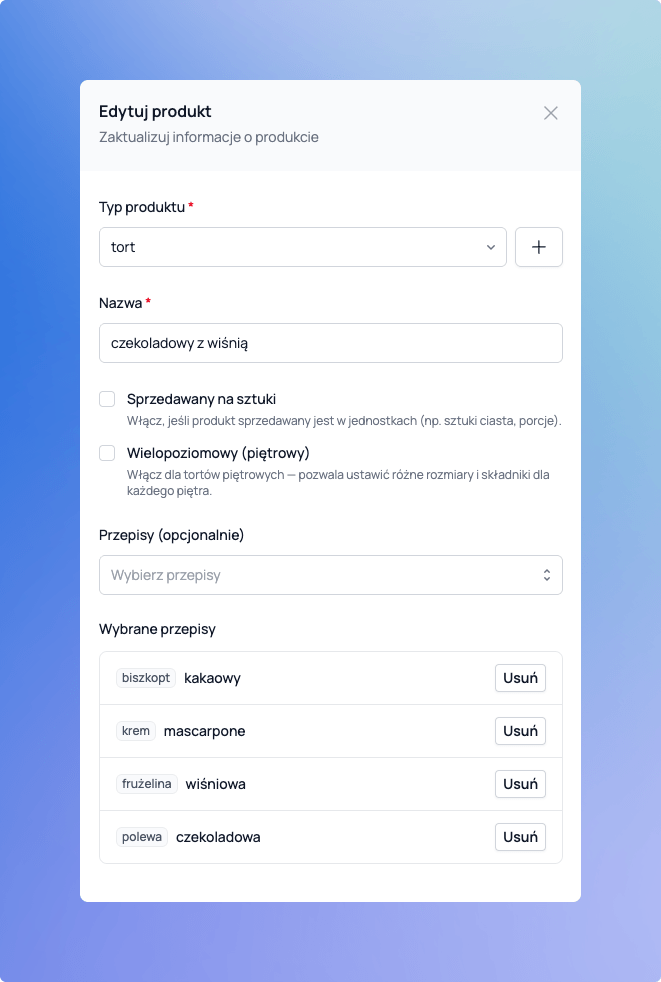Screen dimensions: 661x982
Task: Click the krem tag badge
Action: pyautogui.click(x=136, y=731)
